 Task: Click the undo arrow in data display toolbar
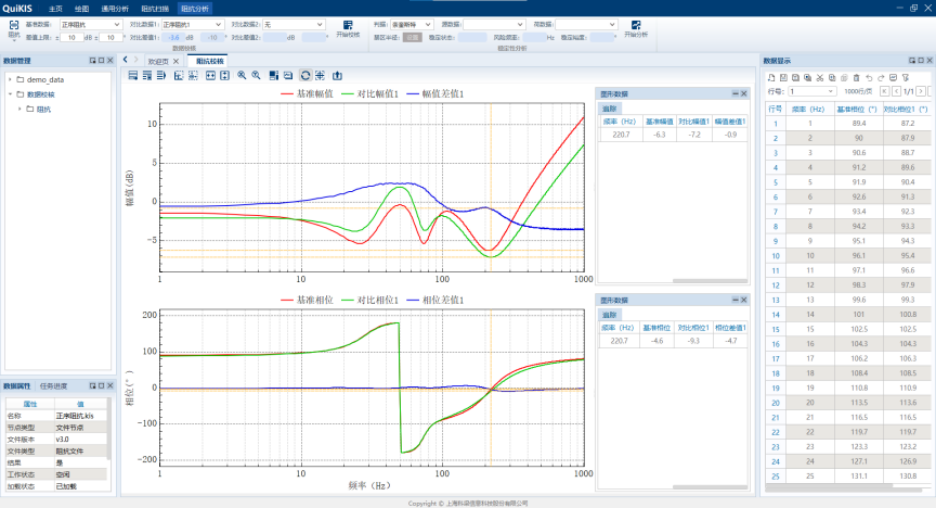[x=869, y=77]
